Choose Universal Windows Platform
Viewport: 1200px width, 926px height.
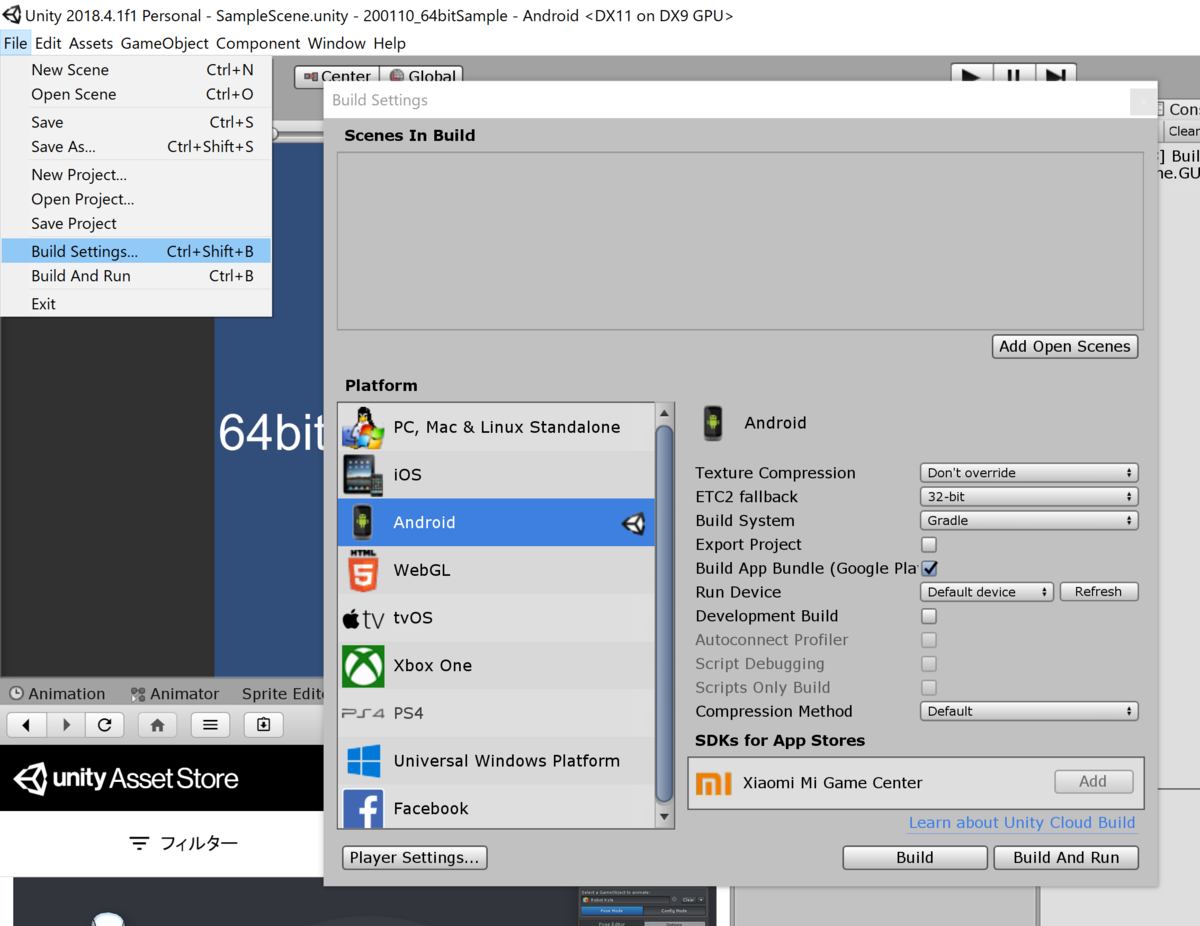tap(496, 761)
